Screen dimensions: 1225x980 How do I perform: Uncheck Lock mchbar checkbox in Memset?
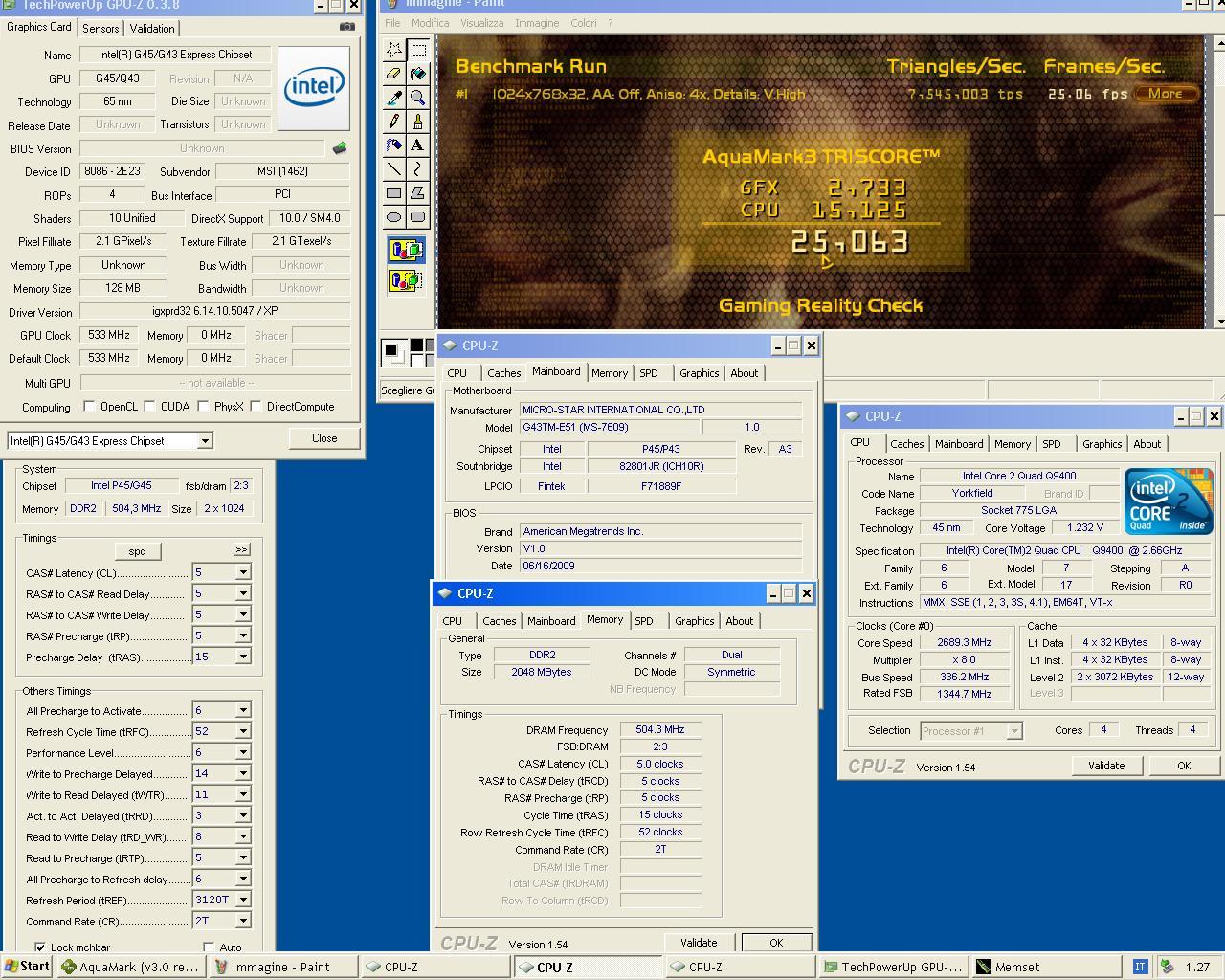(x=40, y=947)
